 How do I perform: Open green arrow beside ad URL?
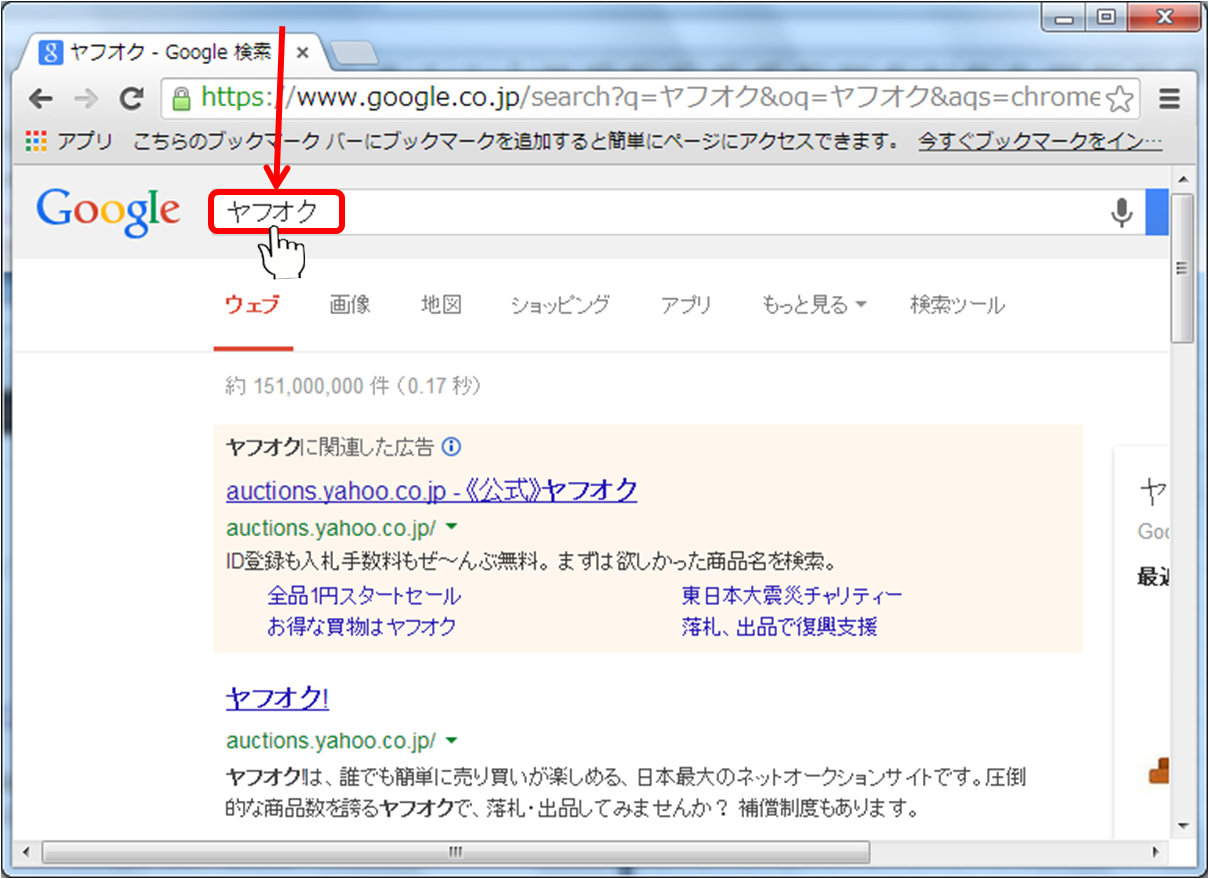pyautogui.click(x=451, y=526)
